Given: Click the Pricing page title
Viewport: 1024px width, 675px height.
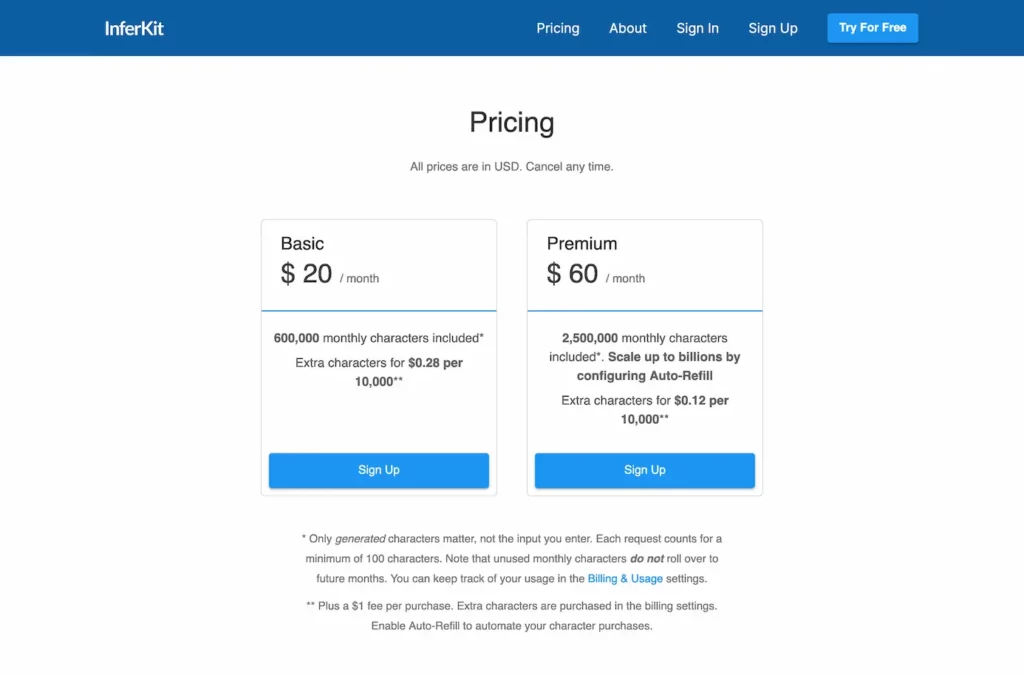Looking at the screenshot, I should point(511,122).
